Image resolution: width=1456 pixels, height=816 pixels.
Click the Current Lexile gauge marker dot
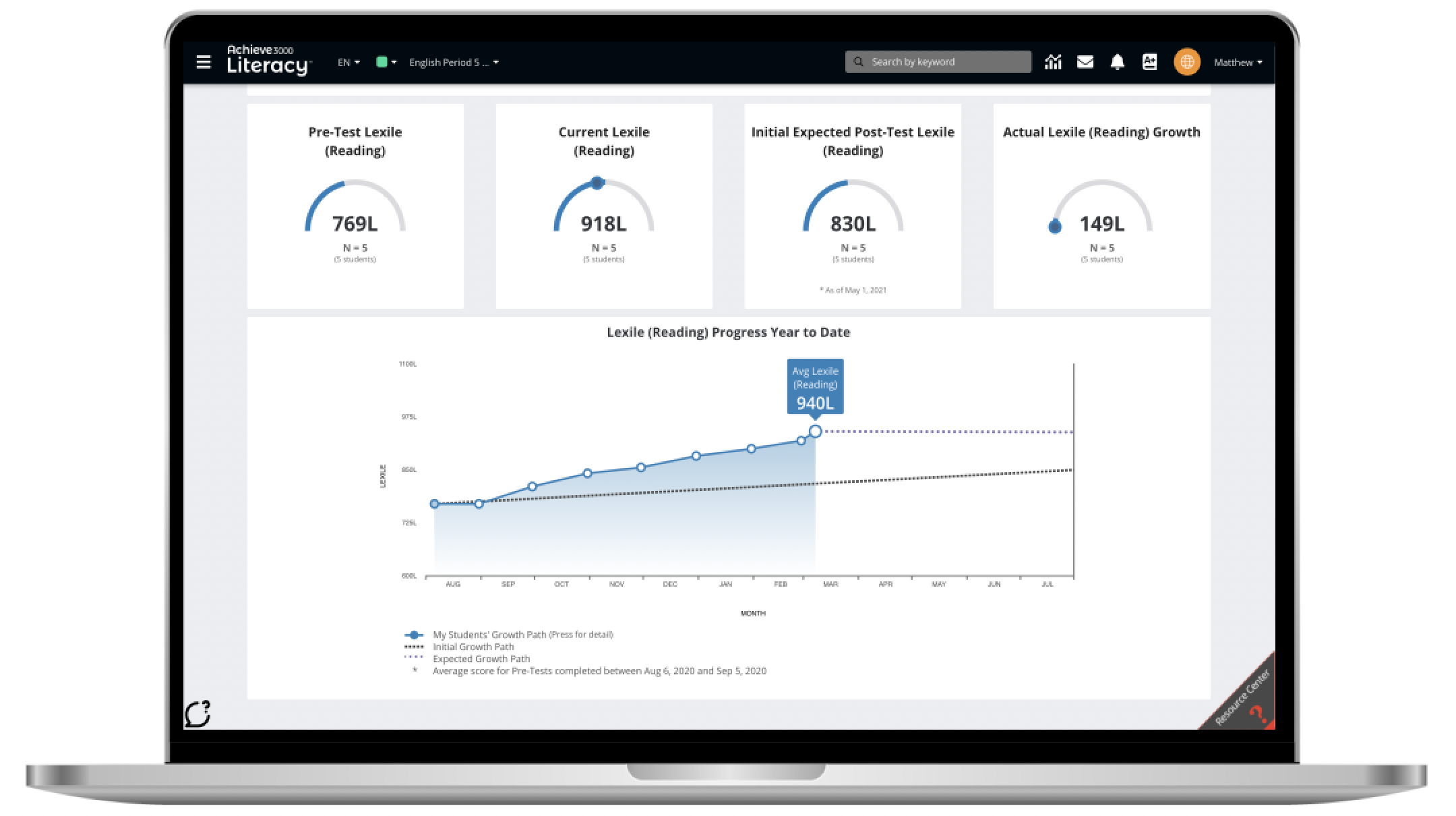point(597,183)
